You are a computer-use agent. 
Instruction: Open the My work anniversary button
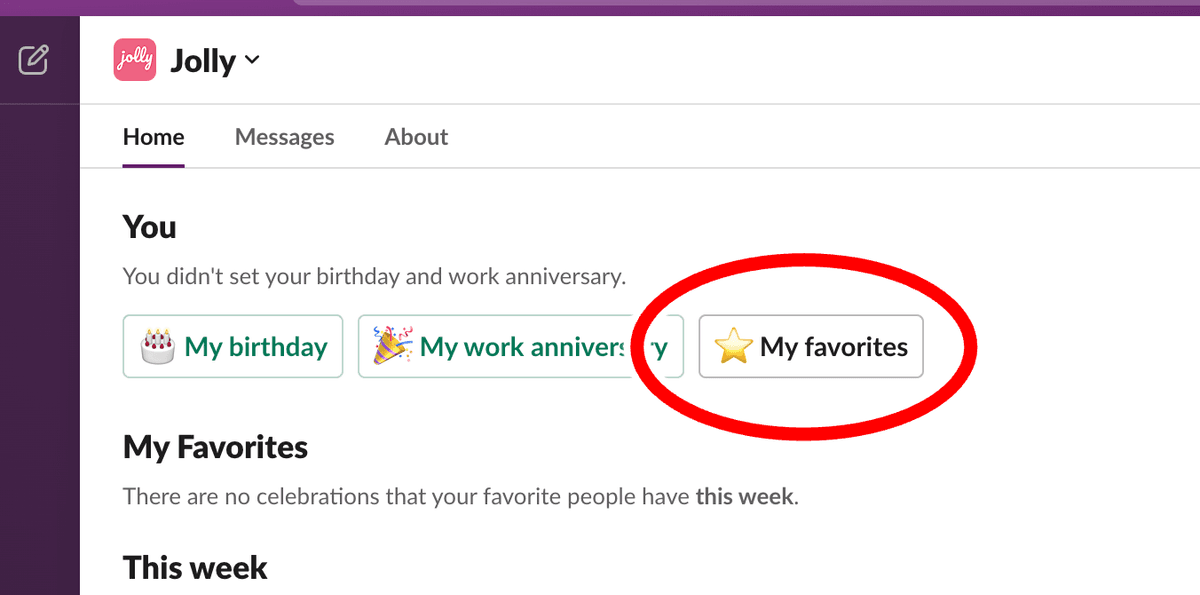click(x=520, y=347)
